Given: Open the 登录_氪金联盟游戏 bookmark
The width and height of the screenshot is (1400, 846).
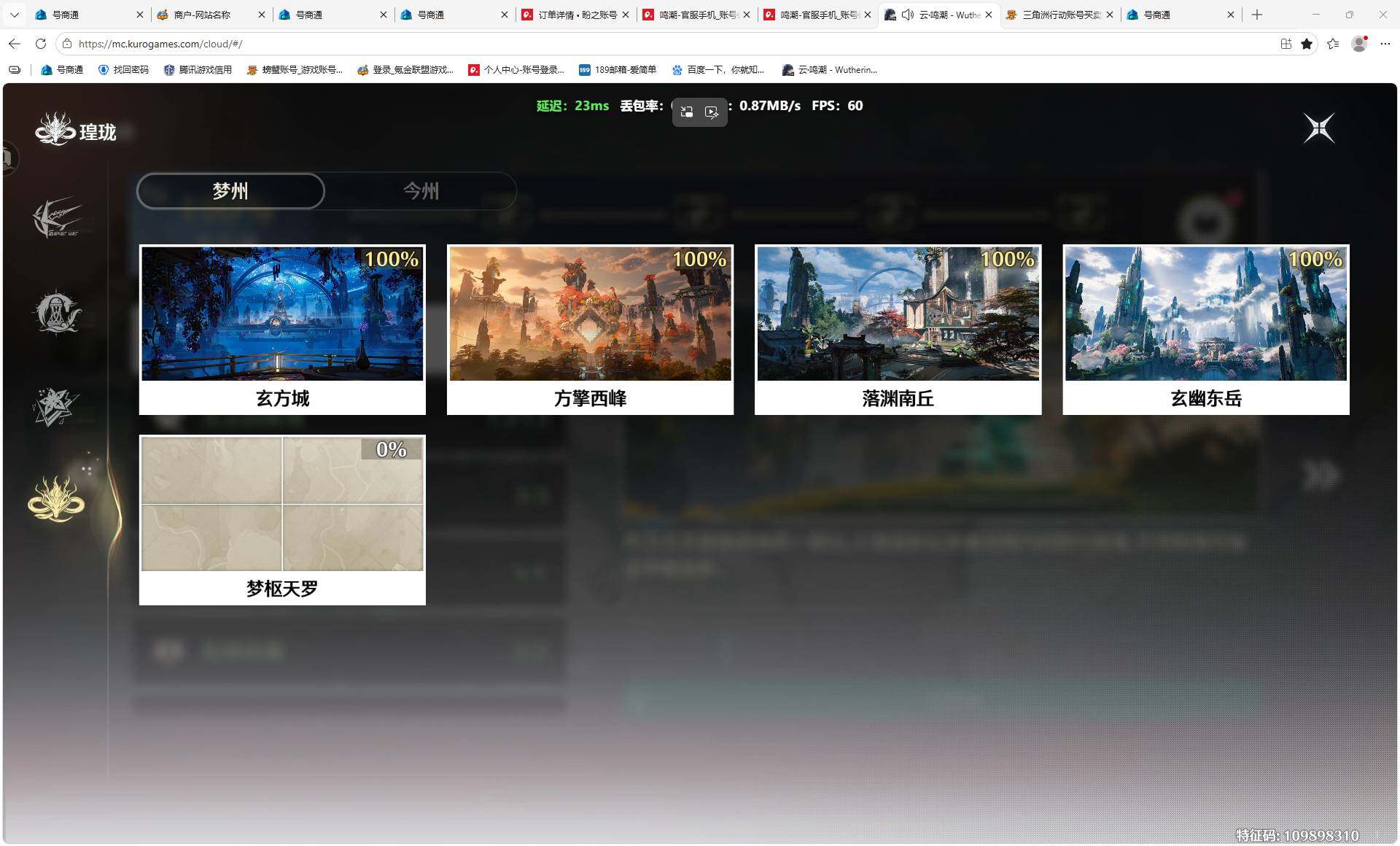Looking at the screenshot, I should (x=405, y=70).
